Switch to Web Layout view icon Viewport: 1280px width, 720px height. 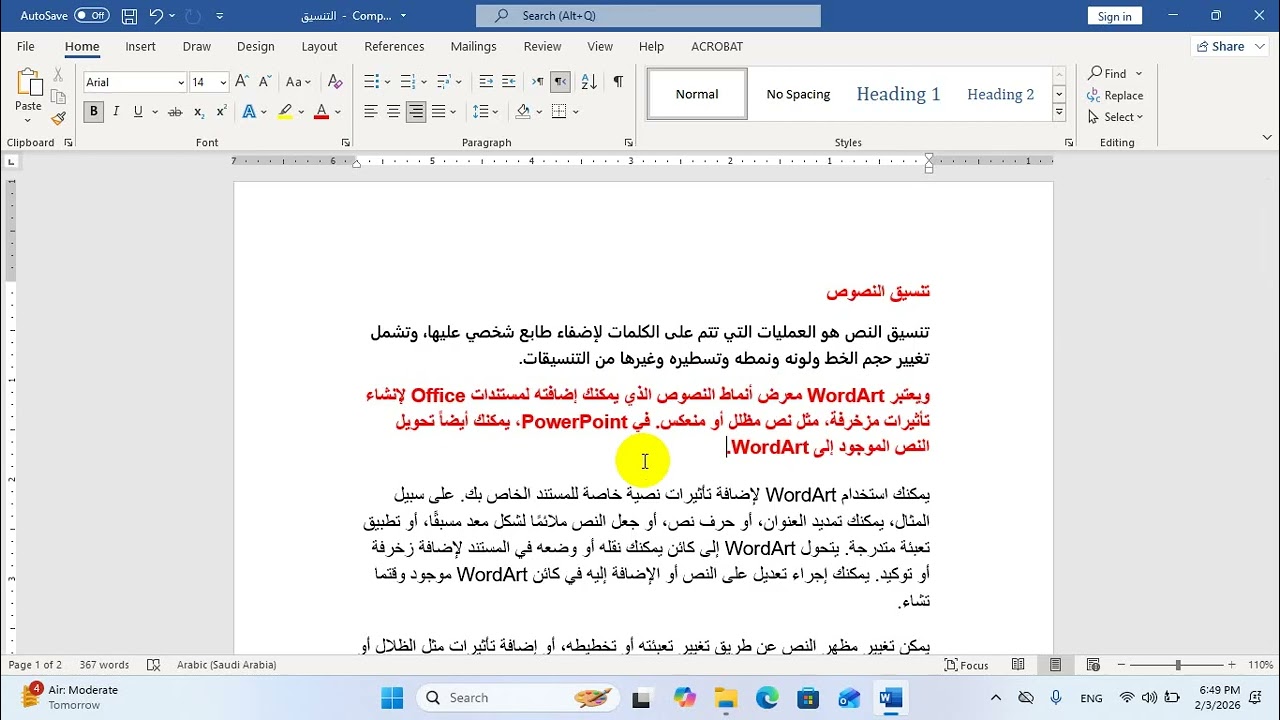coord(1093,665)
